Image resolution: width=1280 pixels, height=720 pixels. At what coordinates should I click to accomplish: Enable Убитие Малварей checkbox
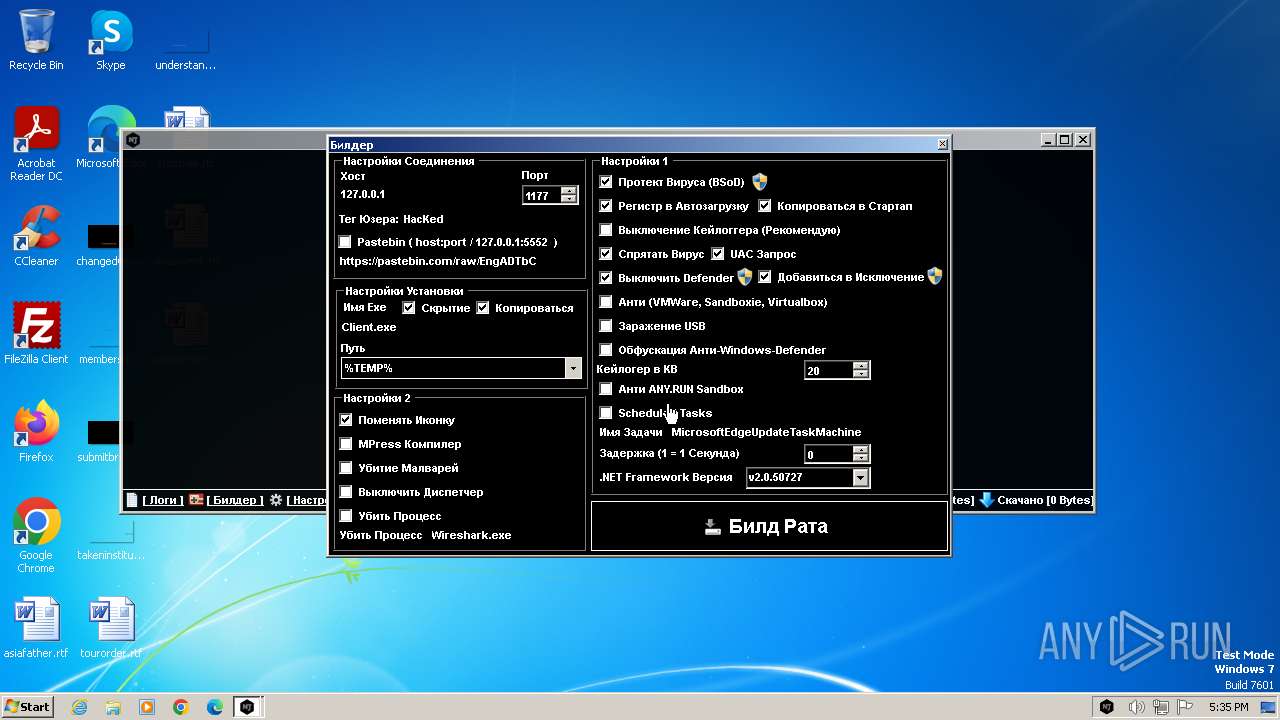[x=346, y=468]
